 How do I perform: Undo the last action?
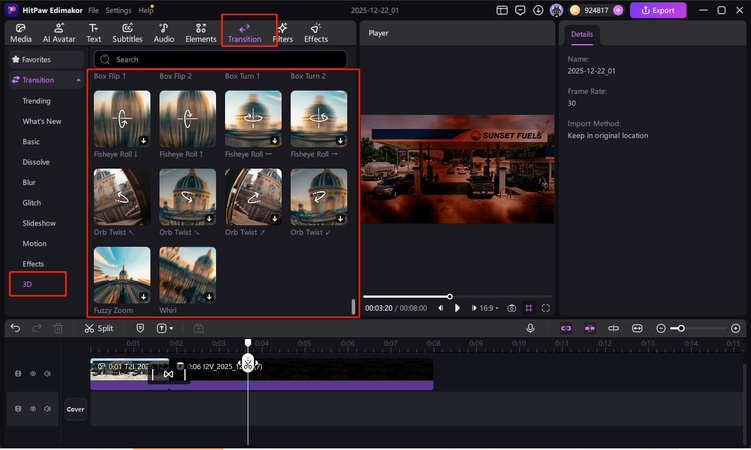coord(15,328)
